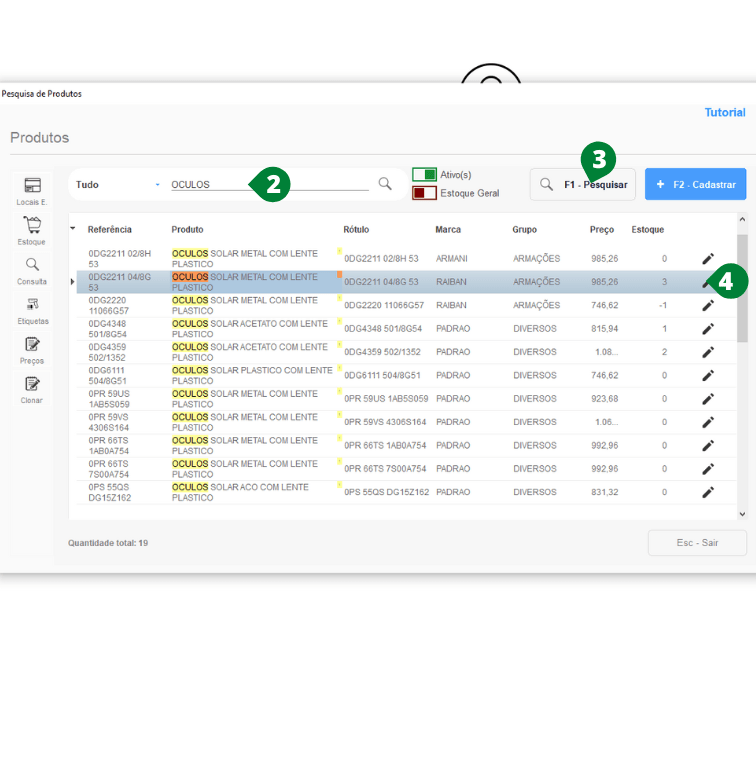Viewport: 756px width, 760px height.
Task: Click the scrollbar up arrow
Action: point(742,219)
